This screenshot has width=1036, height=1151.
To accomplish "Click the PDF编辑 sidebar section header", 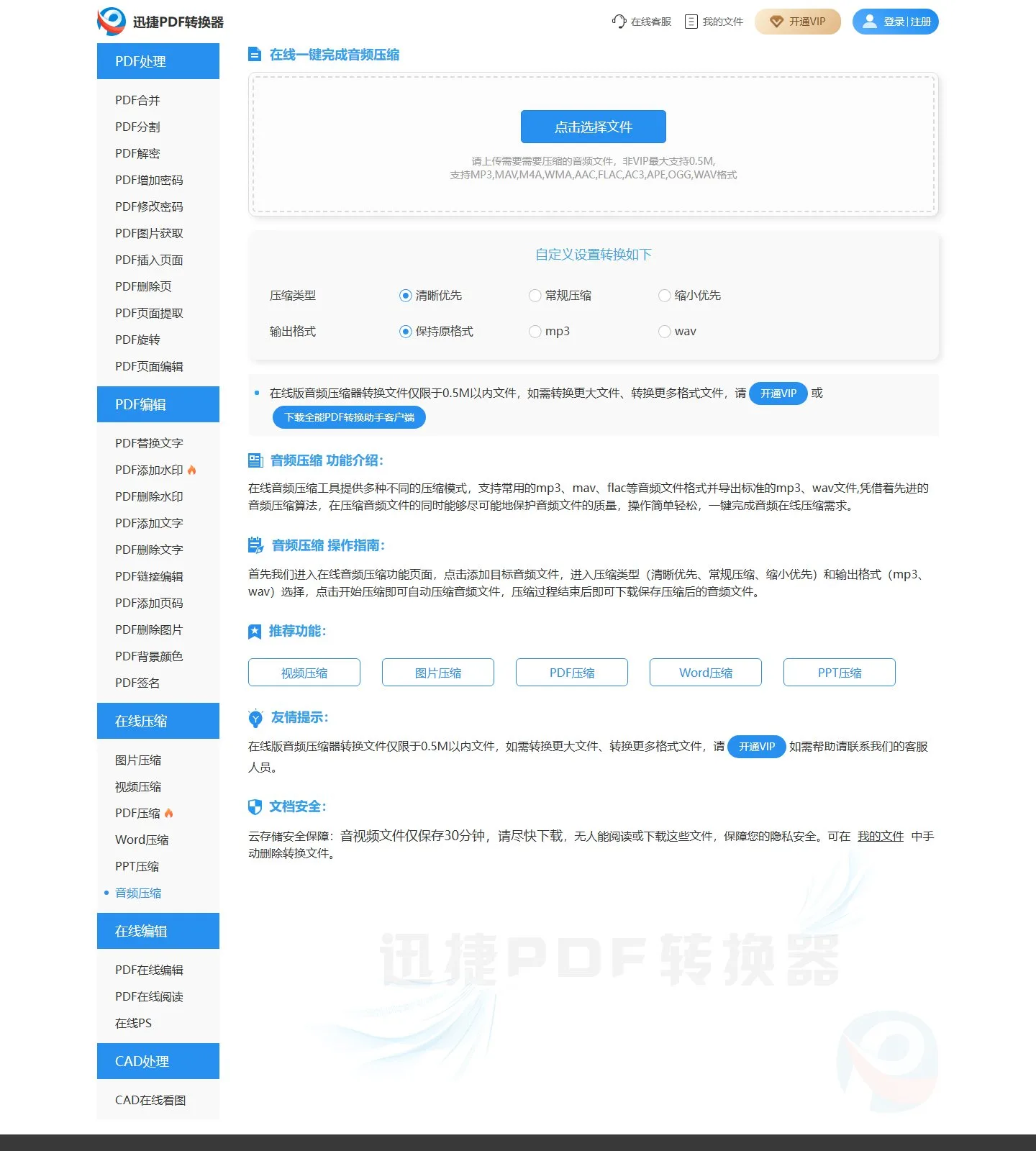I will point(158,404).
